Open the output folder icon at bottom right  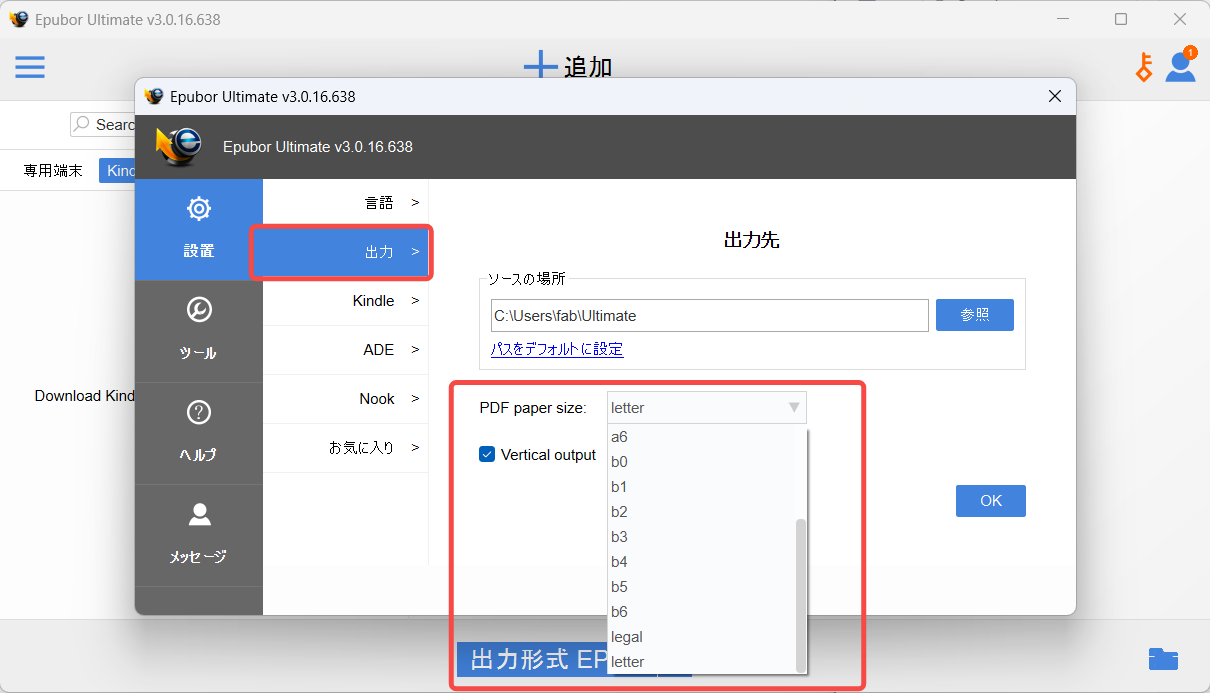1163,659
